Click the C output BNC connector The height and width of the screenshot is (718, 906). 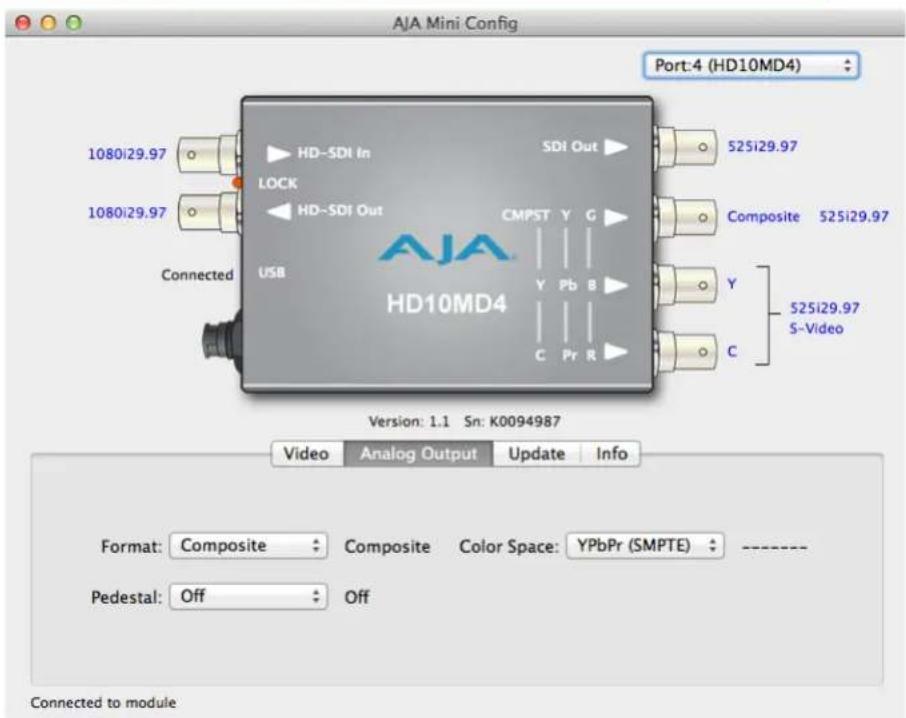686,351
